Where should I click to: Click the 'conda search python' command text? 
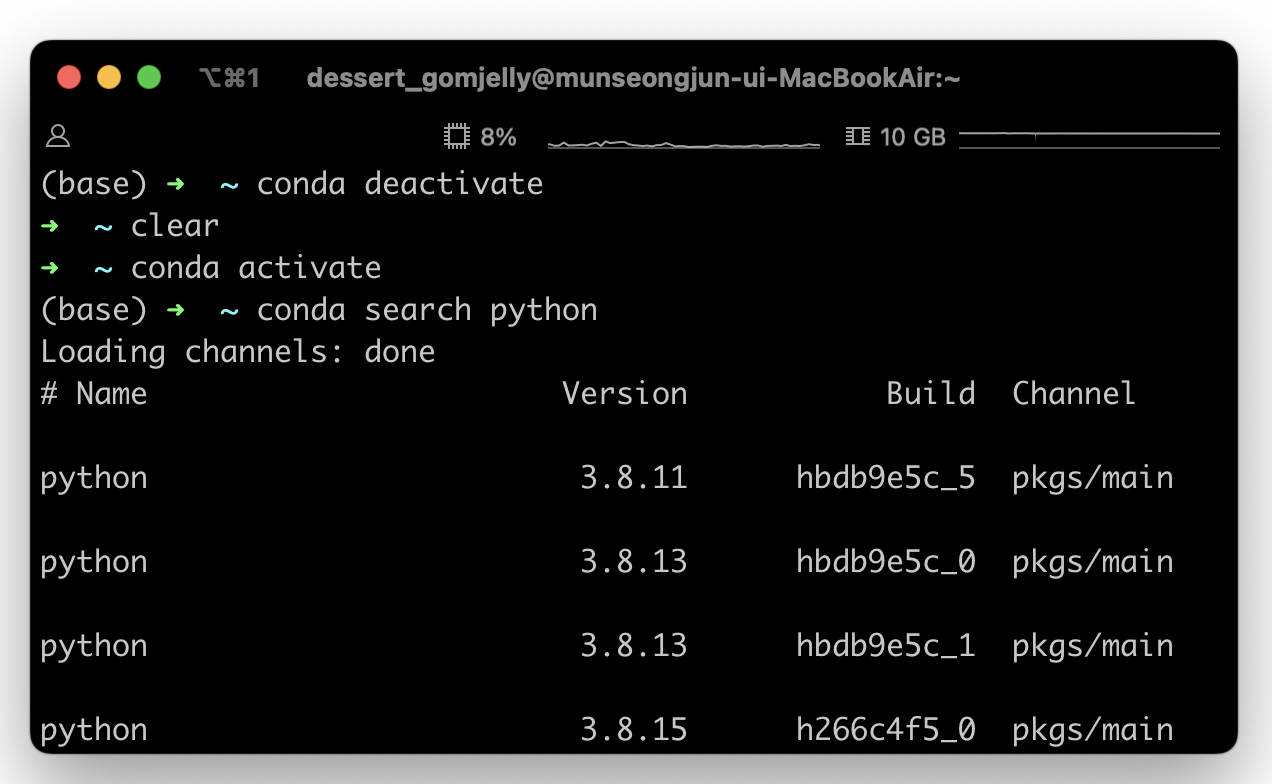(427, 310)
